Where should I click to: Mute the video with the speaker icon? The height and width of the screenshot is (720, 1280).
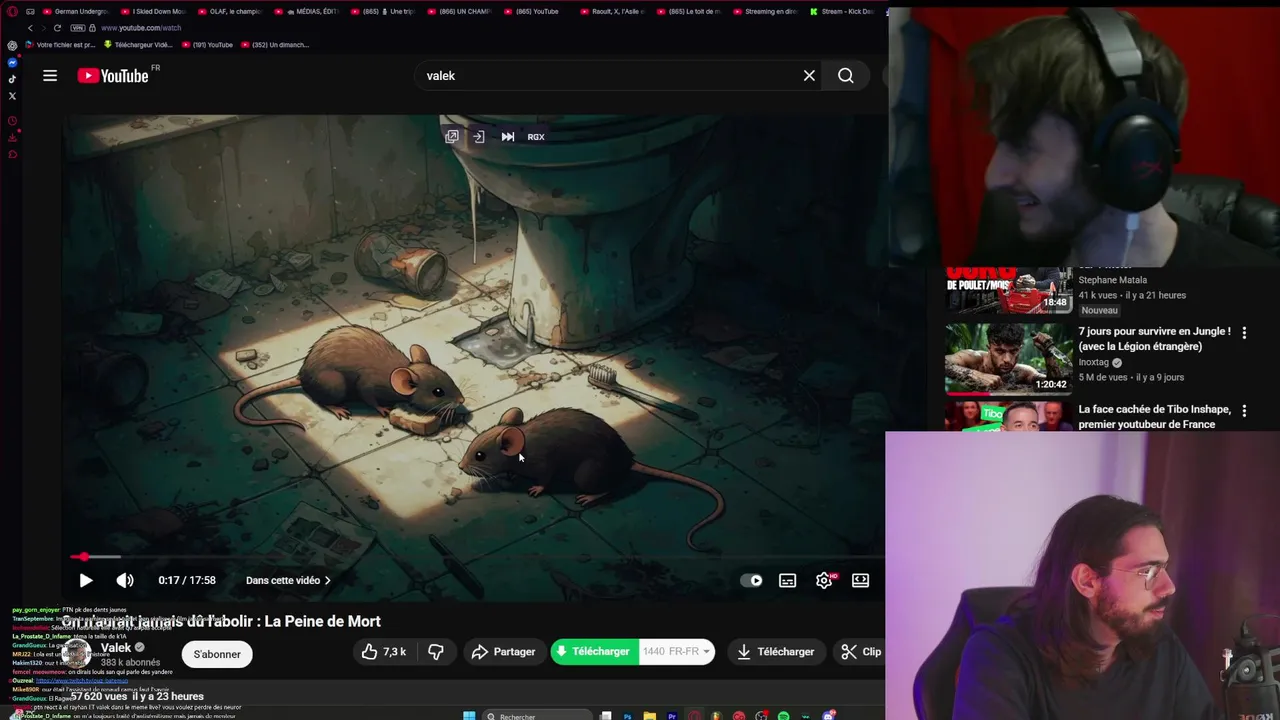125,580
